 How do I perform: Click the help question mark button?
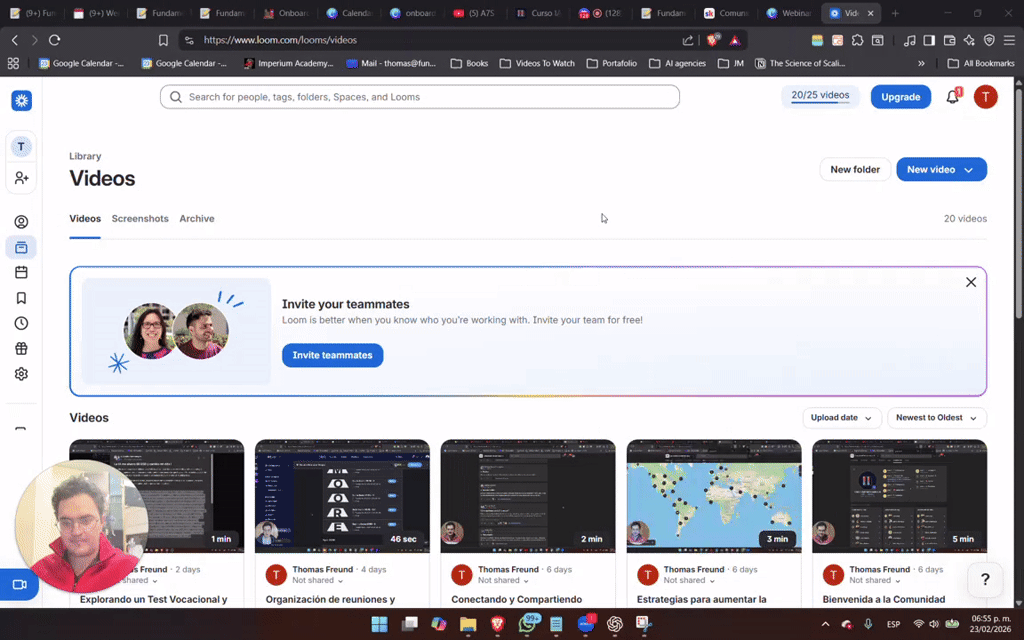[x=985, y=579]
